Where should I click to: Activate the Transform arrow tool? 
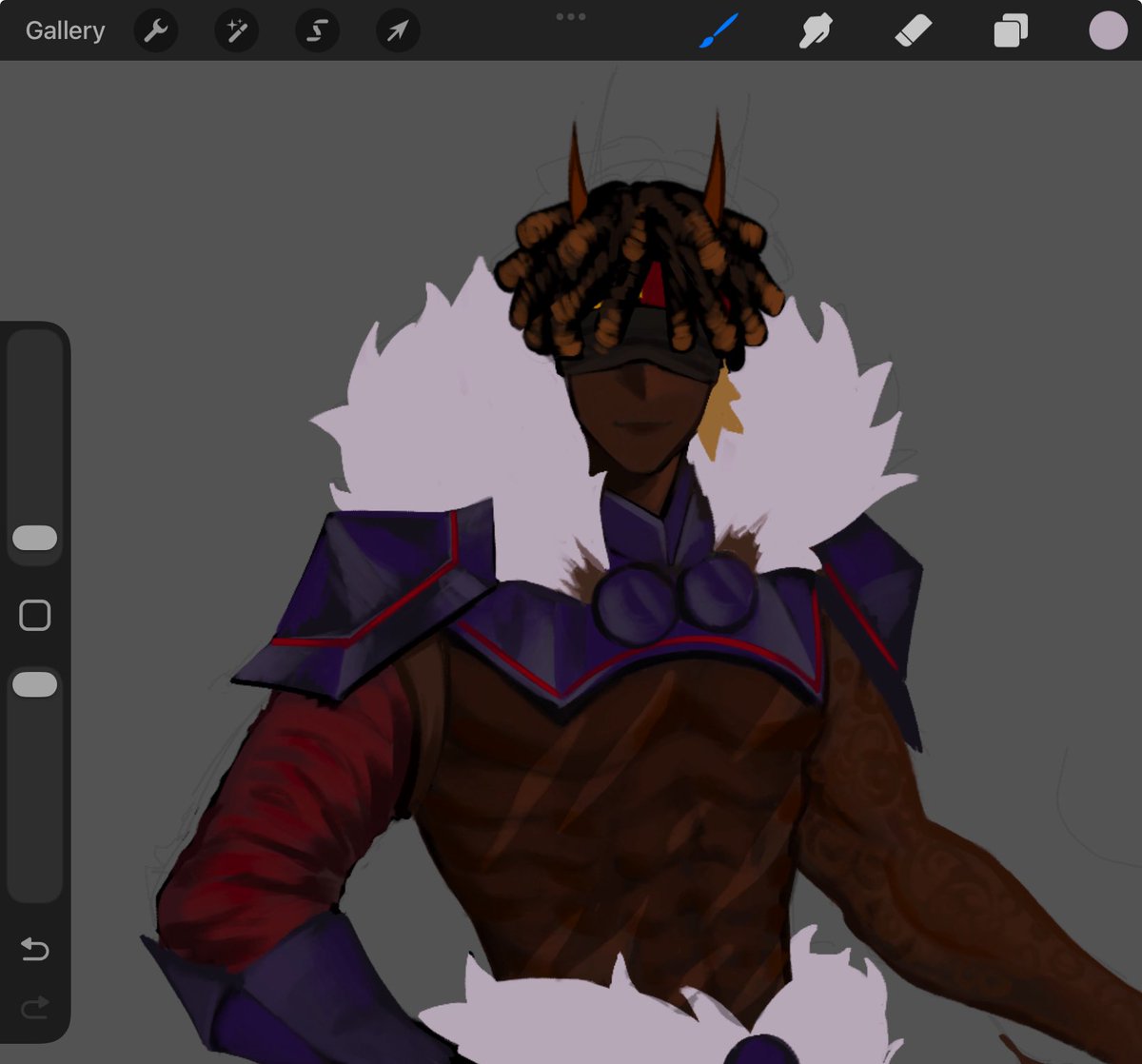coord(398,30)
